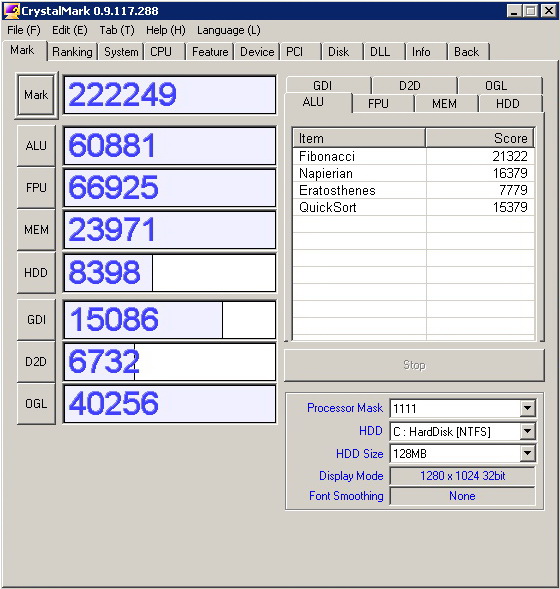Click the HDD score bar 8398
This screenshot has height=589, width=560.
pos(170,273)
